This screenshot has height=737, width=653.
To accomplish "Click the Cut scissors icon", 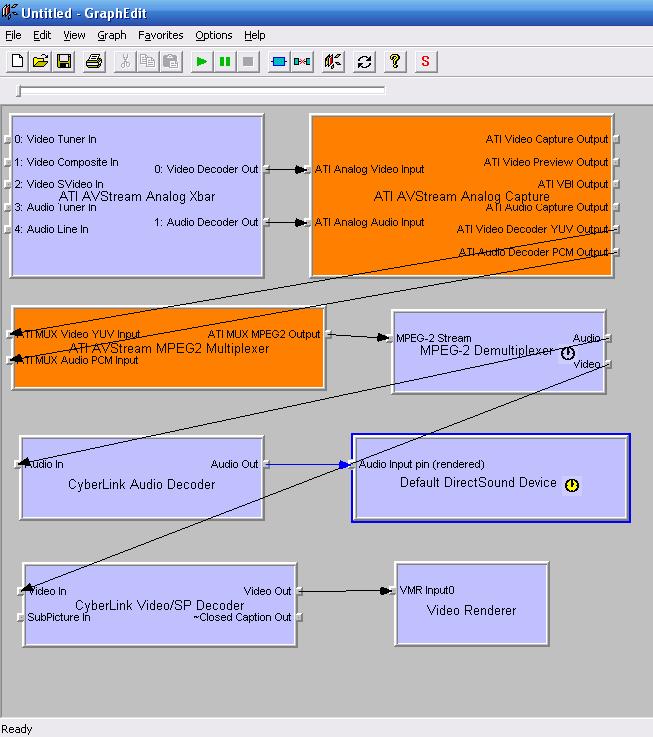I will click(125, 62).
